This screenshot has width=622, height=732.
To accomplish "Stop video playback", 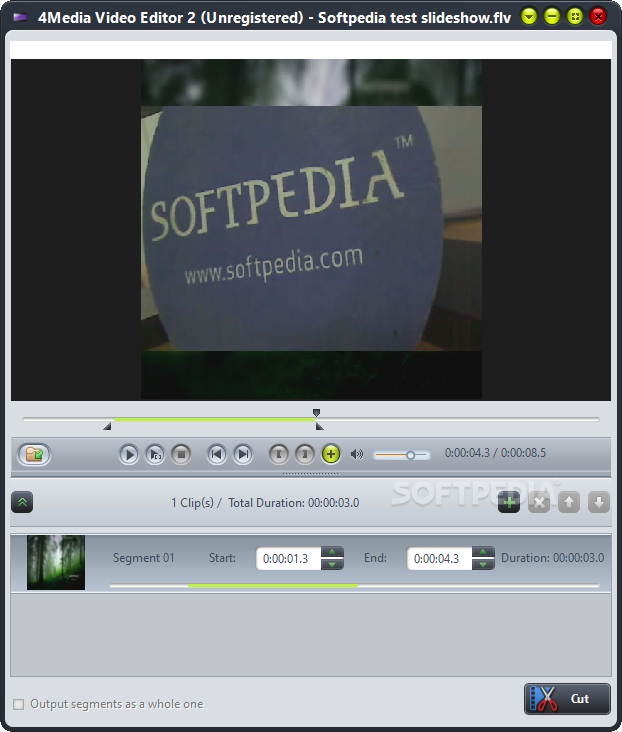I will click(x=181, y=454).
